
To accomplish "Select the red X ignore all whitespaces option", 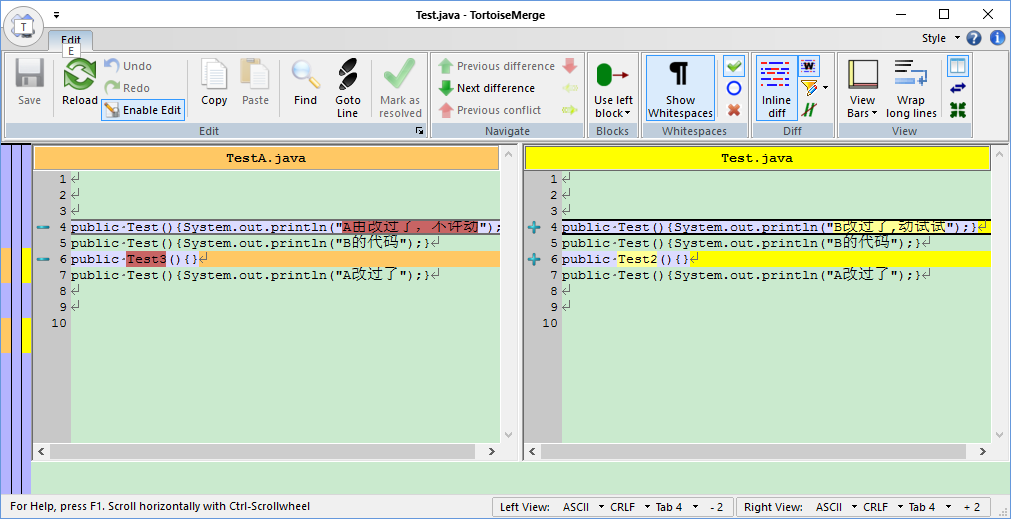I will coord(734,110).
